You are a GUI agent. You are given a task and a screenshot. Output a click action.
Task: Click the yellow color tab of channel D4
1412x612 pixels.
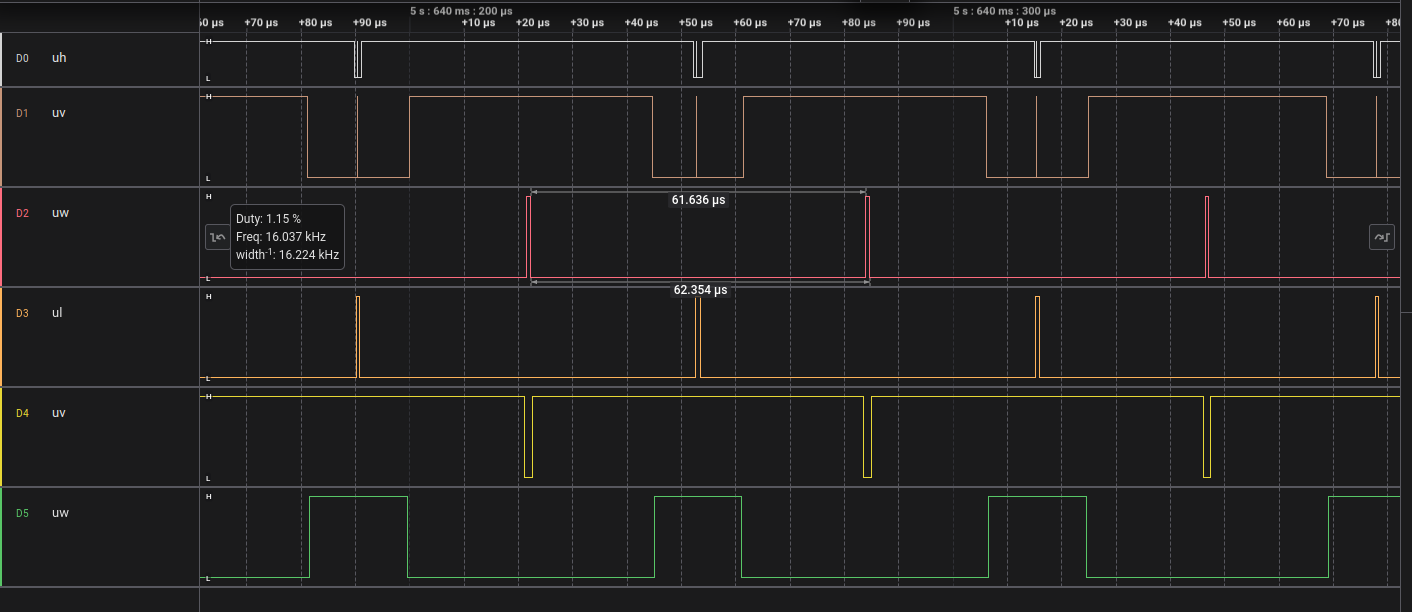pyautogui.click(x=3, y=437)
